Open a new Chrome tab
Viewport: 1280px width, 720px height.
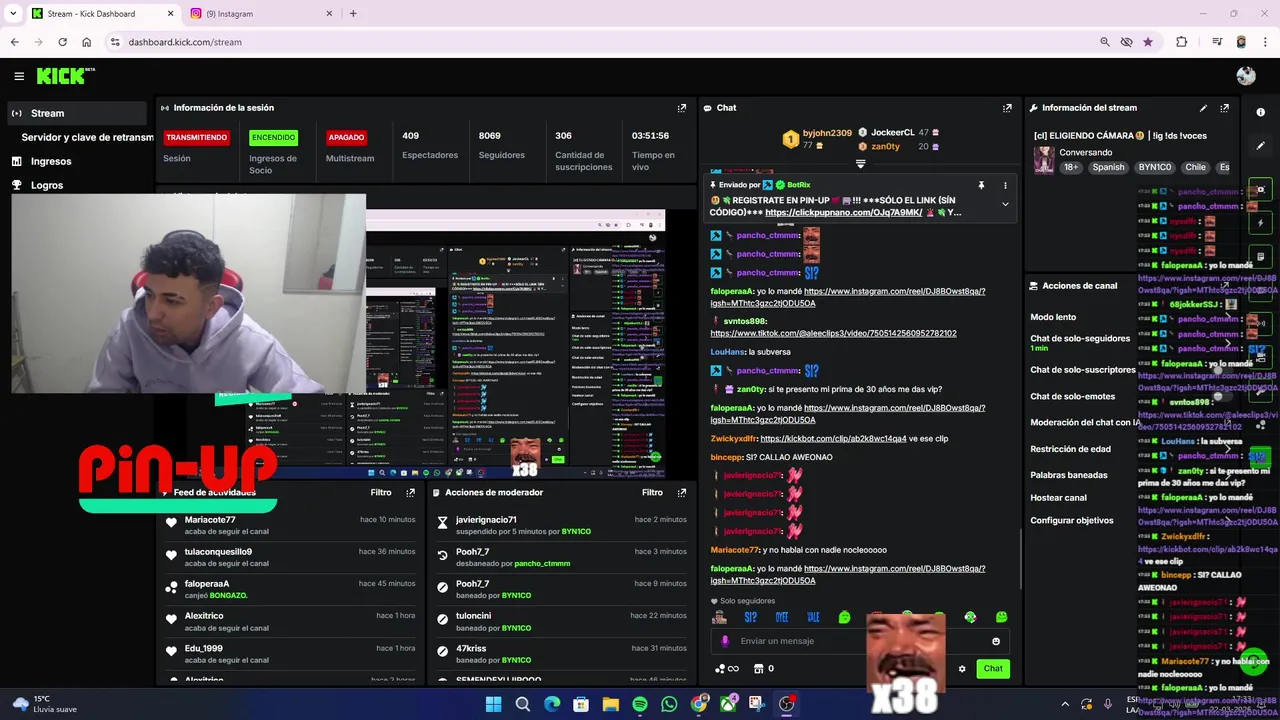pyautogui.click(x=353, y=14)
